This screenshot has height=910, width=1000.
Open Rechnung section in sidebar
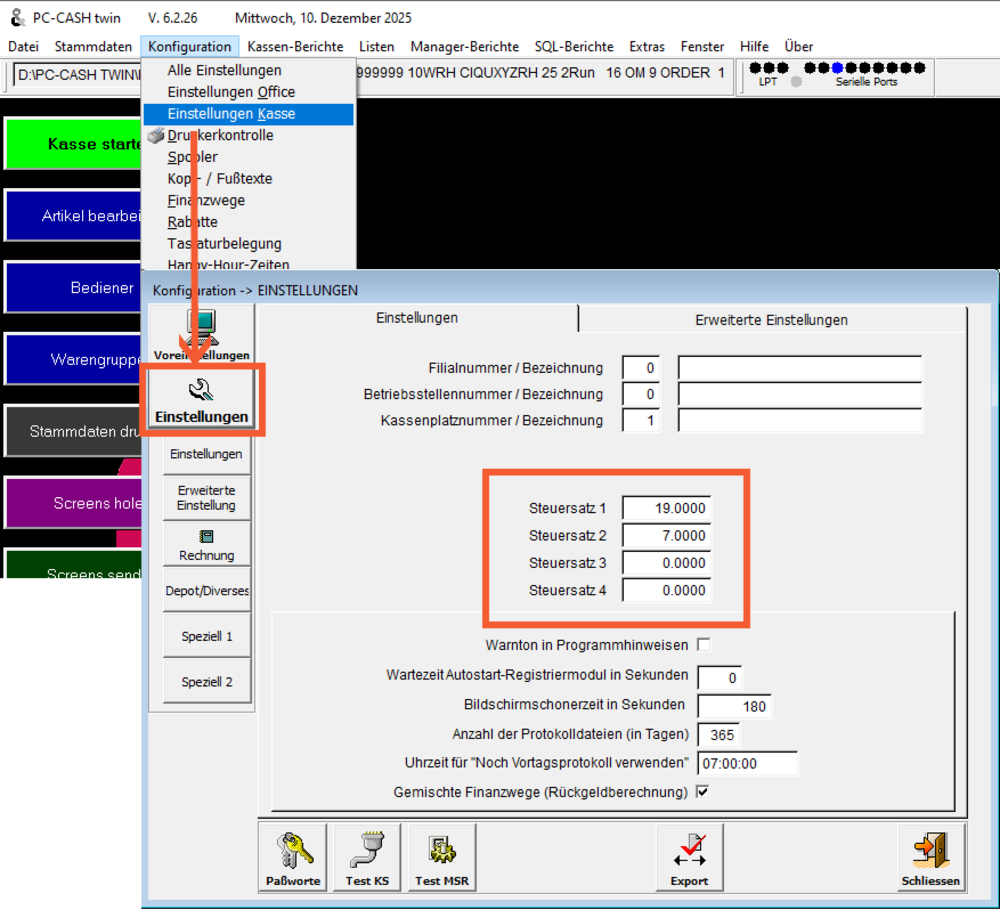pyautogui.click(x=207, y=545)
